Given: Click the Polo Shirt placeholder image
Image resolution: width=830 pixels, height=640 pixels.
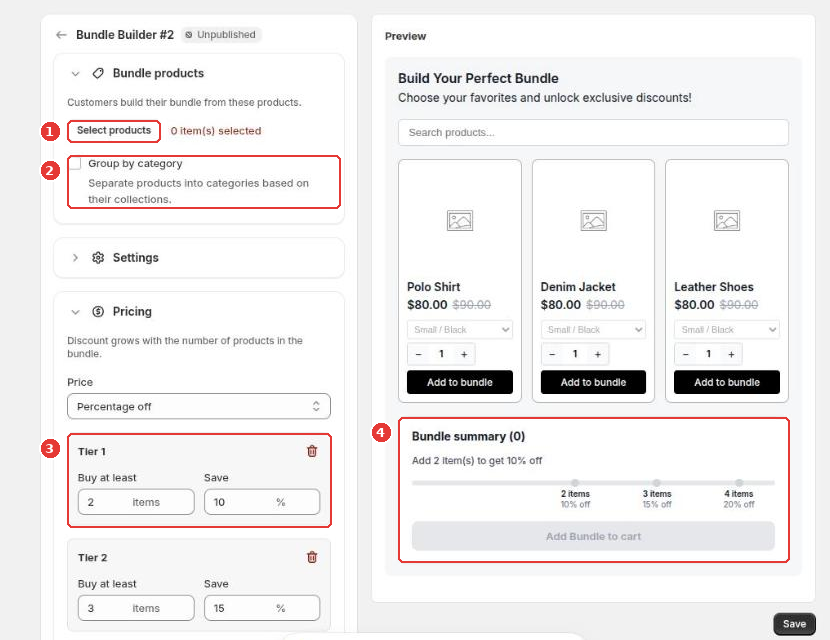Looking at the screenshot, I should (459, 221).
